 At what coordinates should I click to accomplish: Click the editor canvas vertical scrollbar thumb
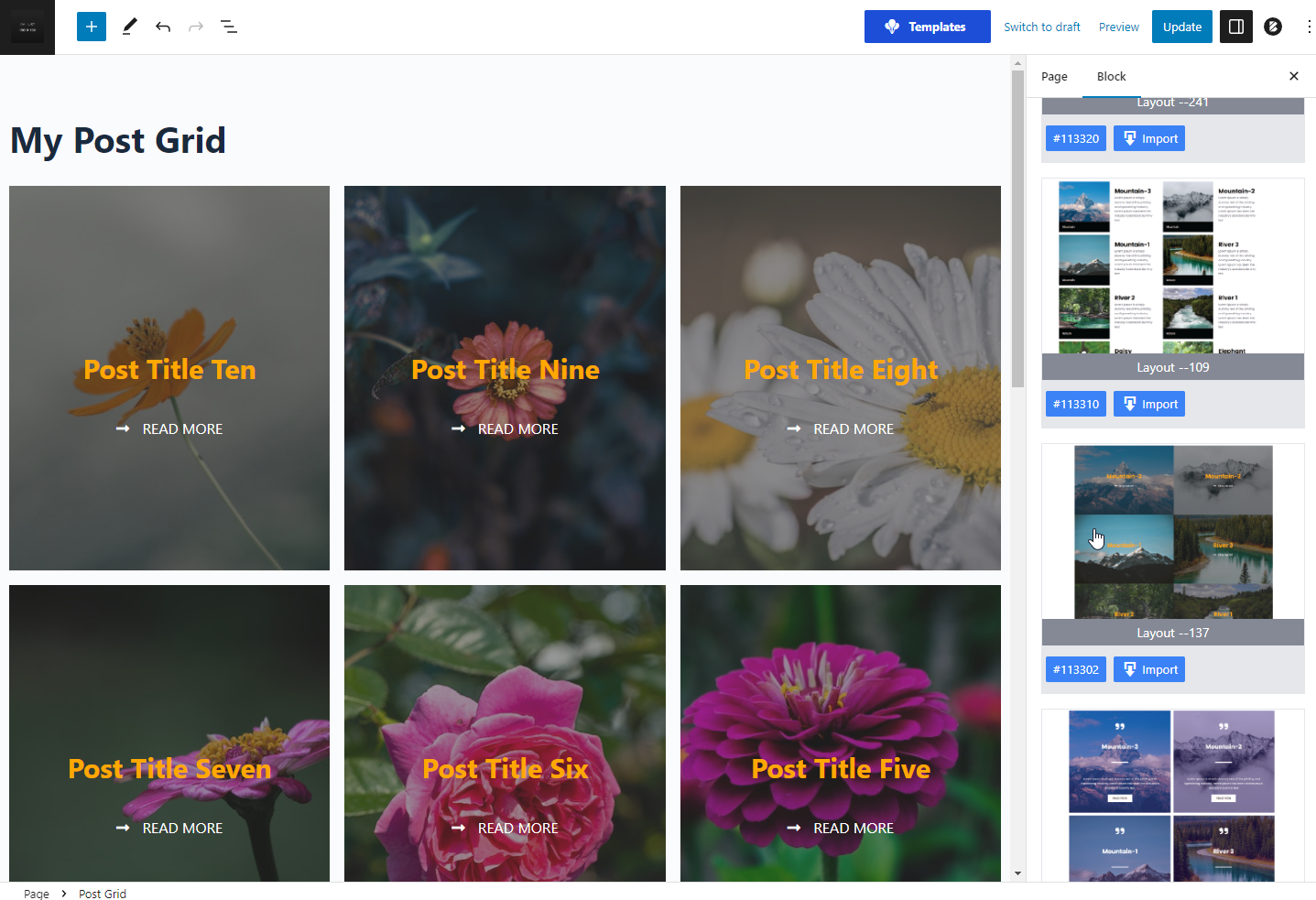(x=1017, y=229)
